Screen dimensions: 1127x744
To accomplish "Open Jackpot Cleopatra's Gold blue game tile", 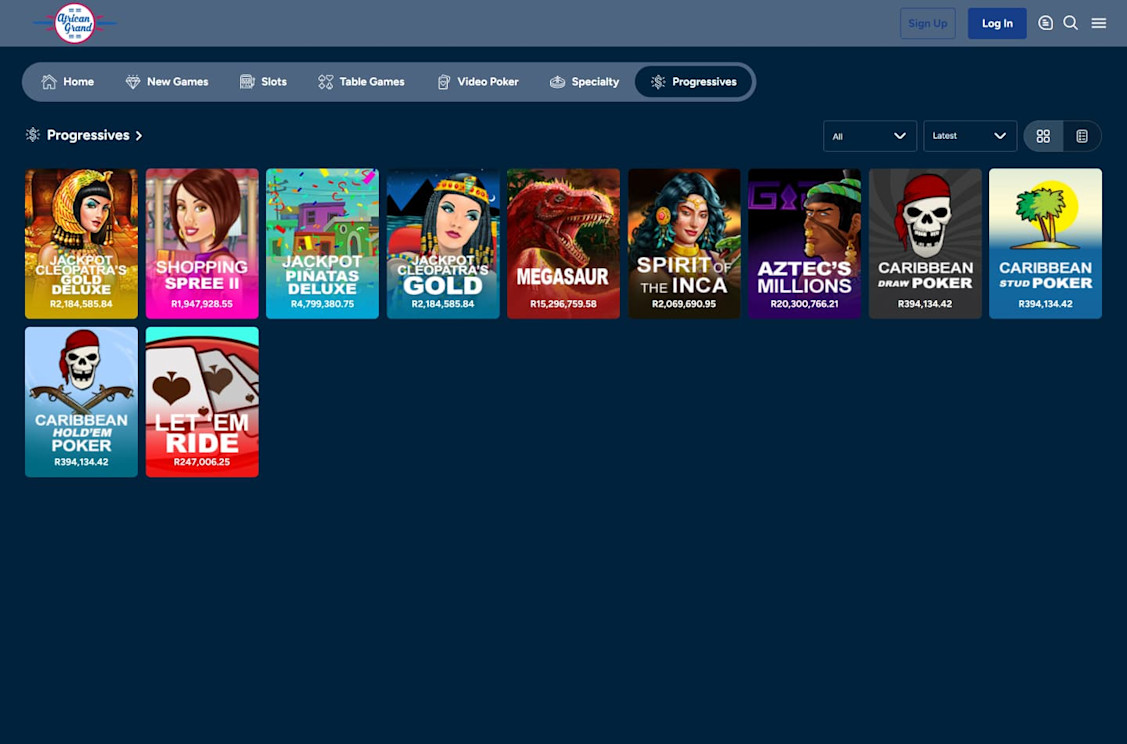I will [x=443, y=244].
